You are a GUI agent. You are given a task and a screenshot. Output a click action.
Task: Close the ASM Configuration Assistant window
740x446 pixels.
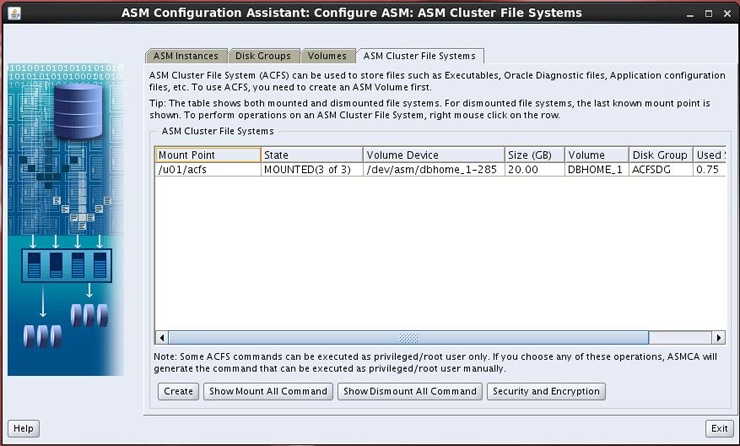click(x=726, y=14)
